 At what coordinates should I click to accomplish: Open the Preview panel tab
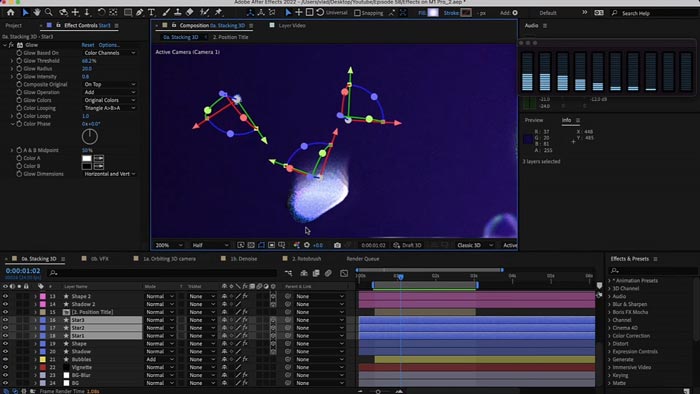pyautogui.click(x=534, y=120)
